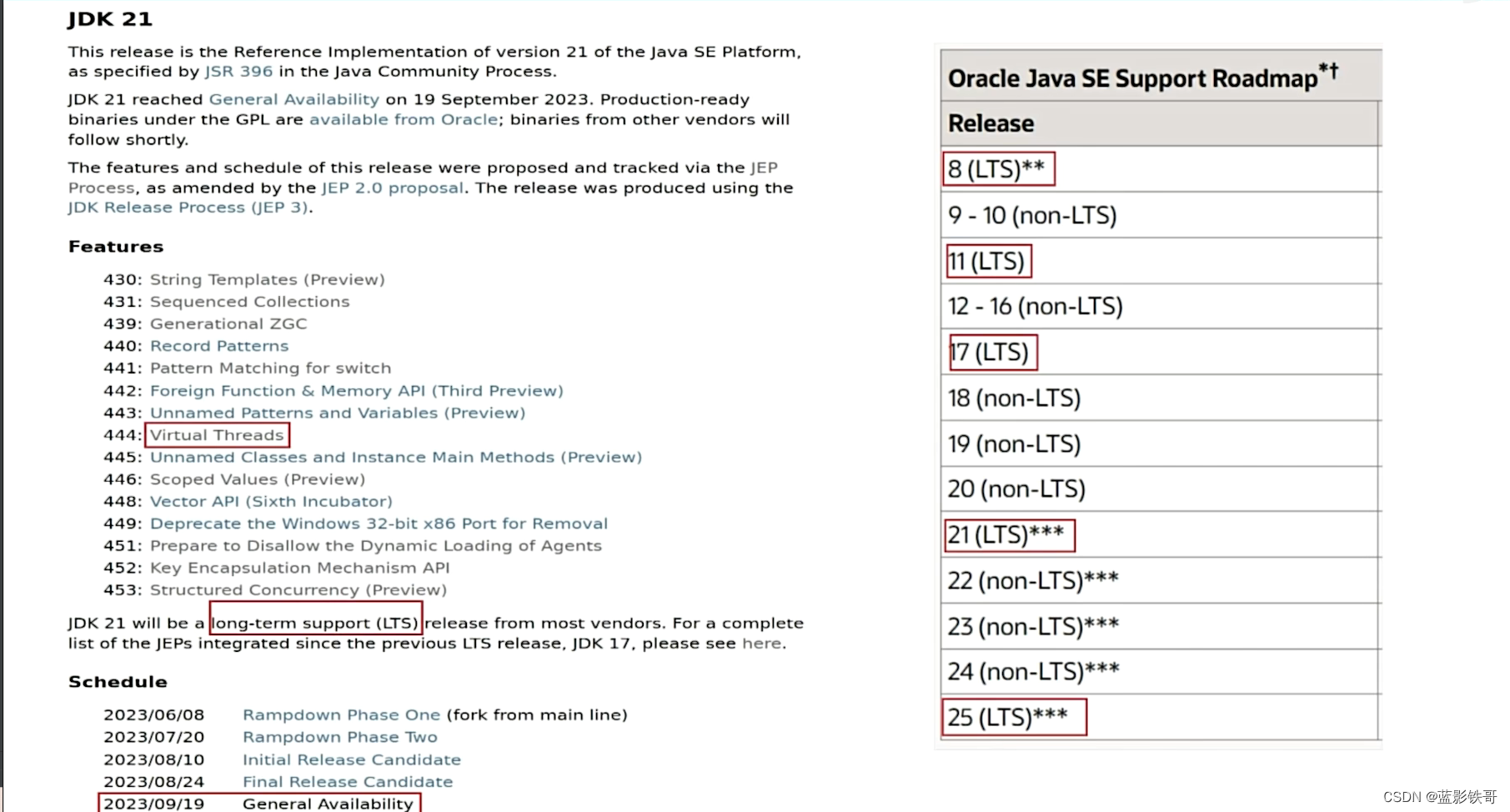Open the 'available from Oracle' link
Image resolution: width=1510 pixels, height=812 pixels.
pyautogui.click(x=404, y=119)
